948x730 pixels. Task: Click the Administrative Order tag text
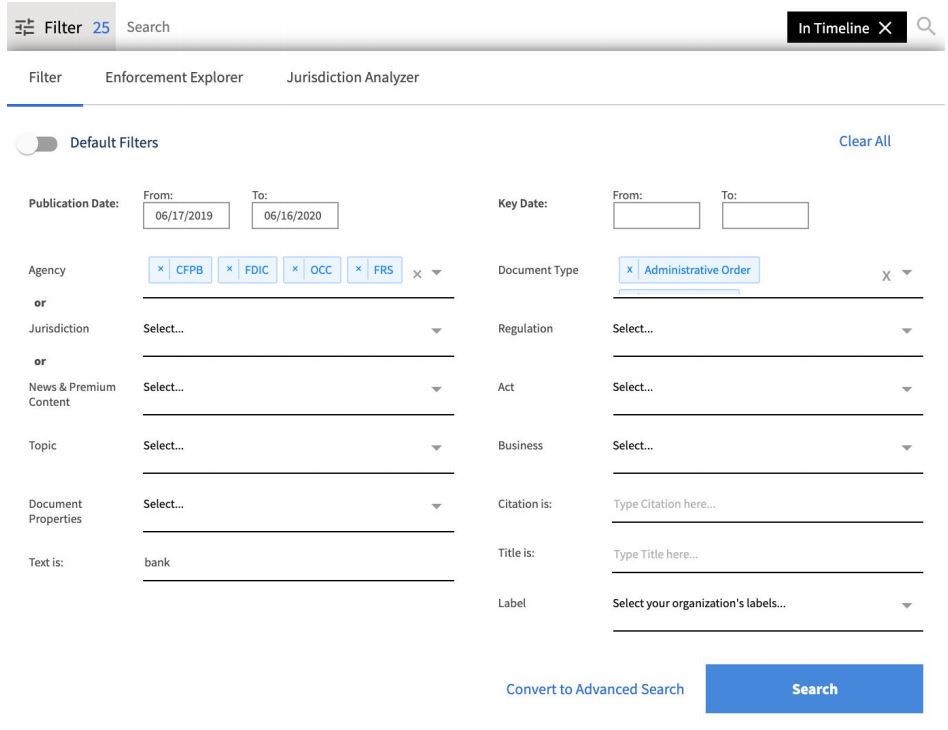click(697, 270)
